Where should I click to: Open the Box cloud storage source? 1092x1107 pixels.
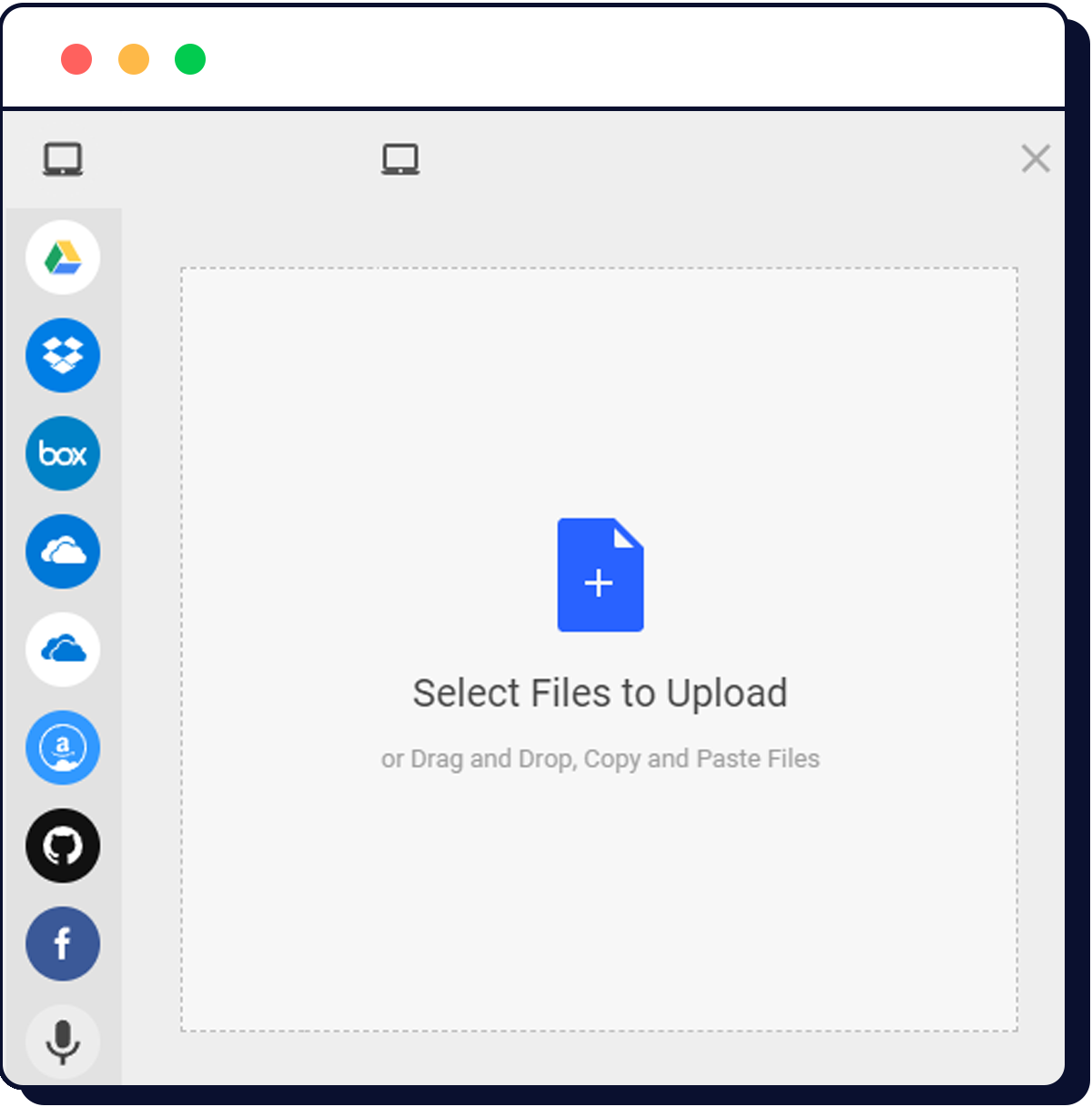(x=62, y=453)
